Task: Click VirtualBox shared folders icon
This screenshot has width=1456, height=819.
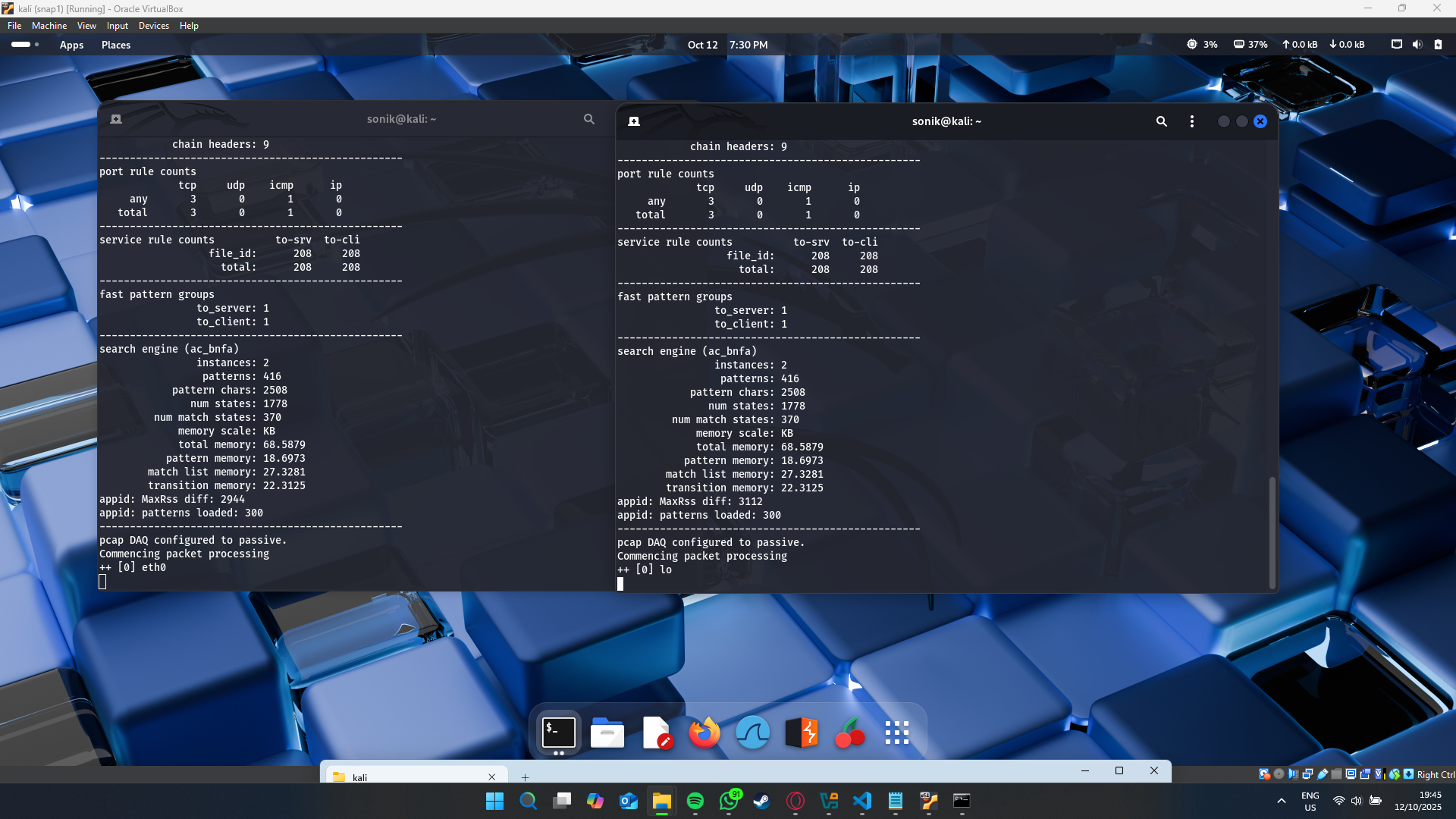Action: click(x=1336, y=774)
